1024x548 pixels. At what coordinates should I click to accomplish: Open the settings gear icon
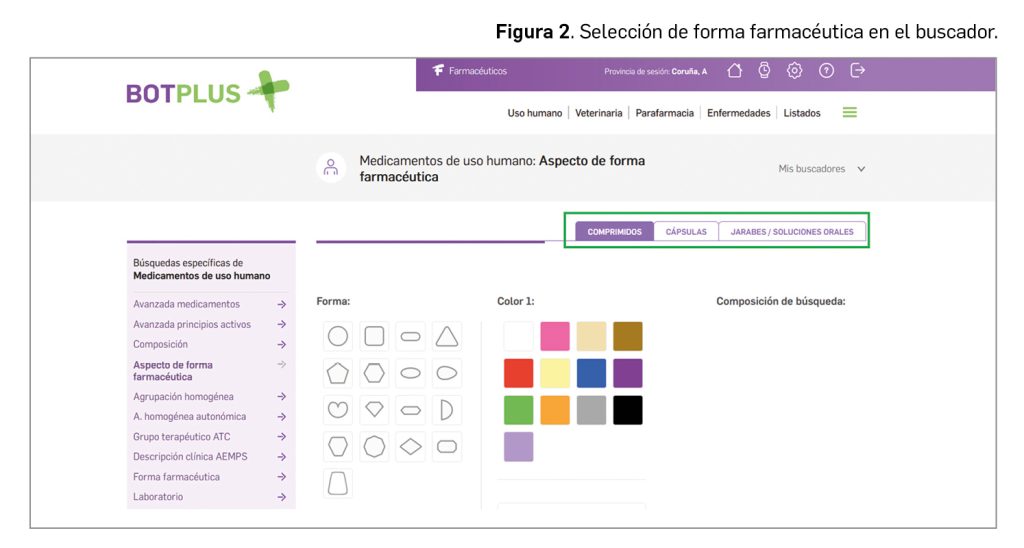point(795,70)
